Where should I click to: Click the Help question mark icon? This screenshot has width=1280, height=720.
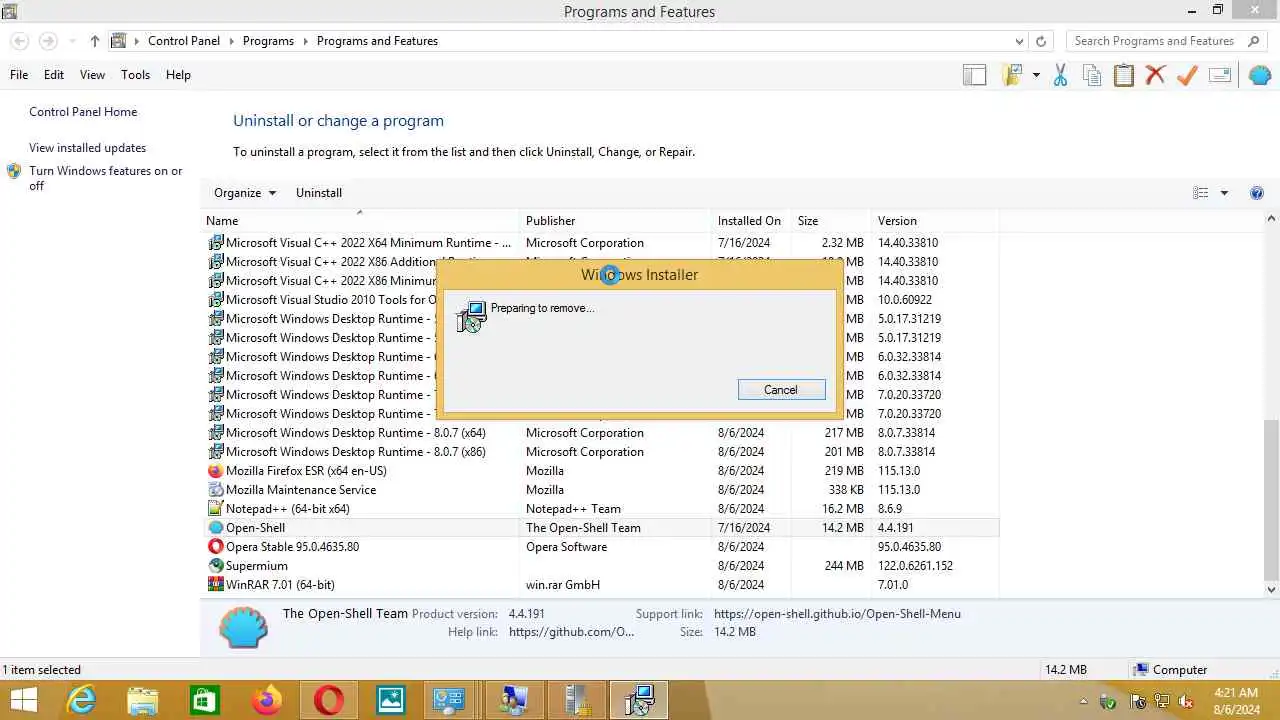pos(1257,193)
